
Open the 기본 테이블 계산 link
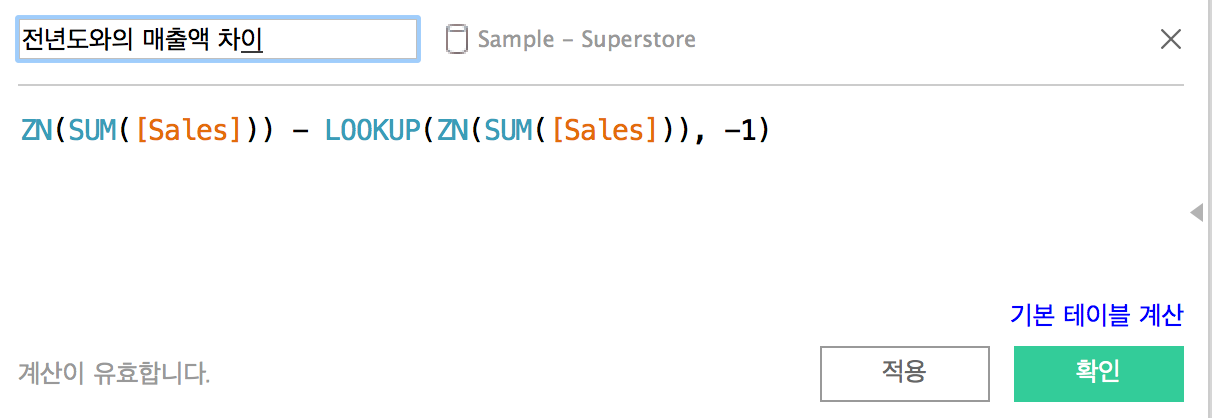coord(1097,315)
